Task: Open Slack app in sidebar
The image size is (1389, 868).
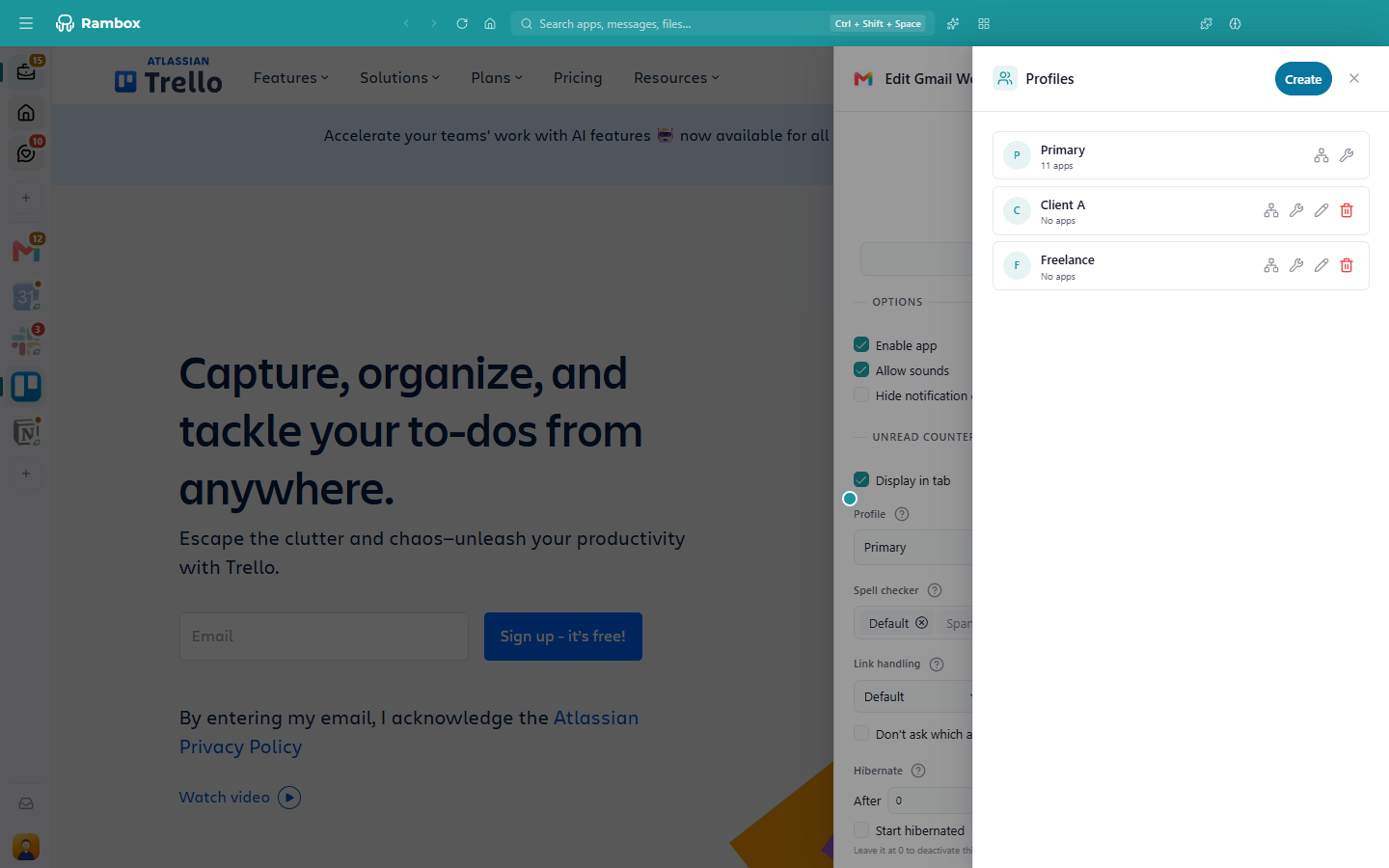Action: pos(26,340)
